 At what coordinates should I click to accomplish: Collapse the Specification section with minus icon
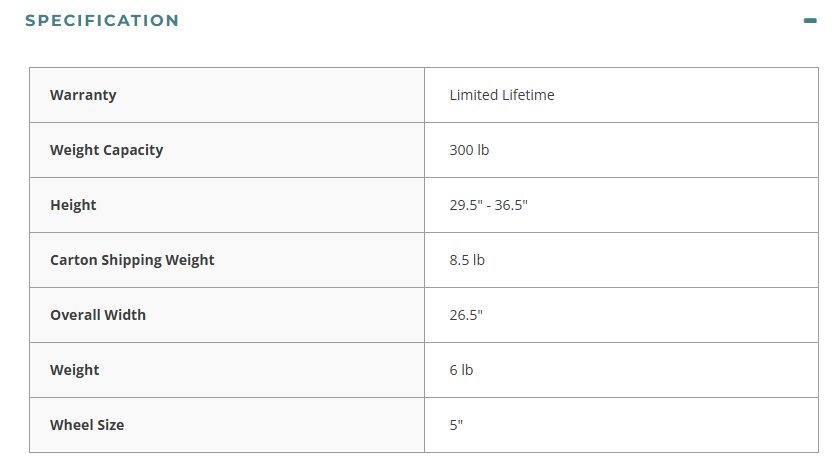pos(810,20)
